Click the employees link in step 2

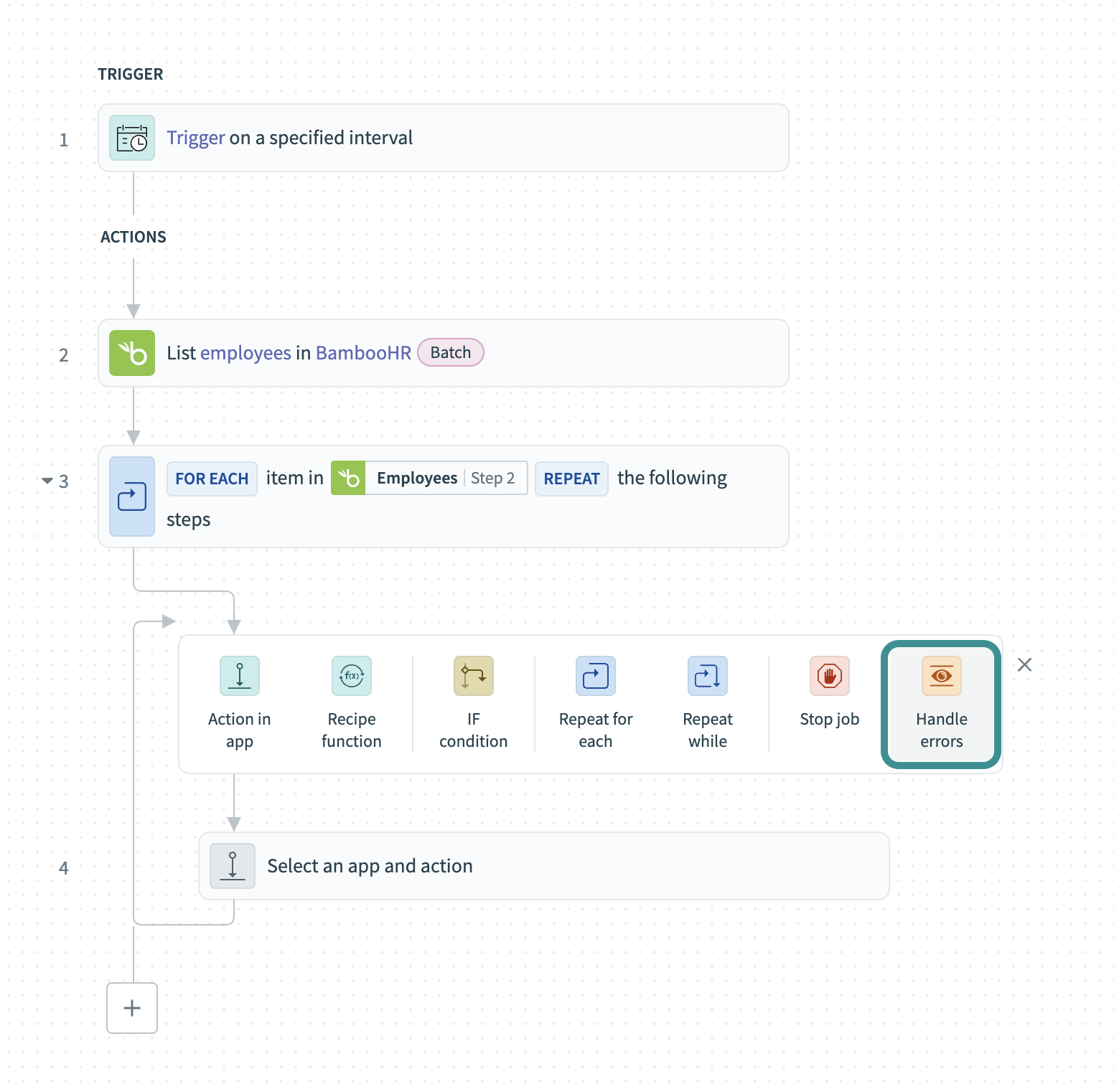(245, 353)
